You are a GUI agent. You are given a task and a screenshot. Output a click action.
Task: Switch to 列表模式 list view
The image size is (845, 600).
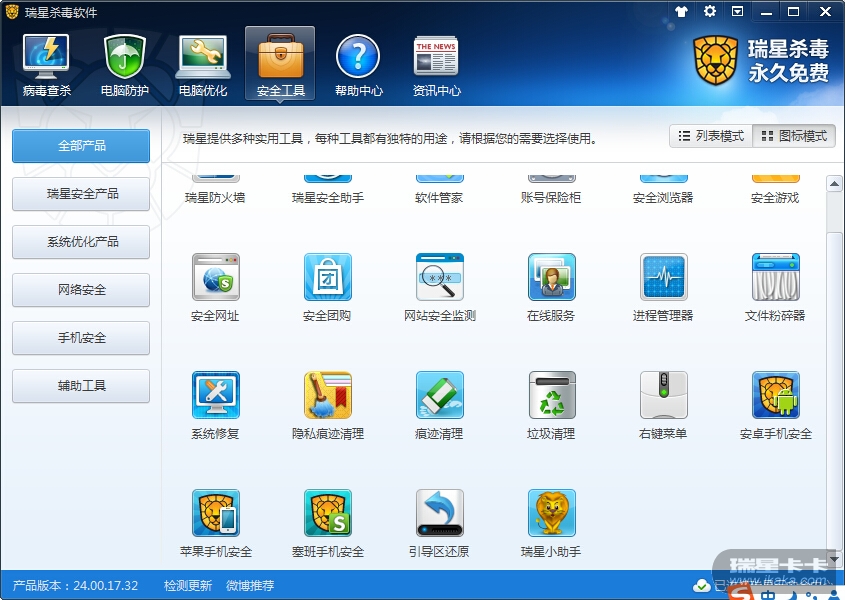pos(711,136)
